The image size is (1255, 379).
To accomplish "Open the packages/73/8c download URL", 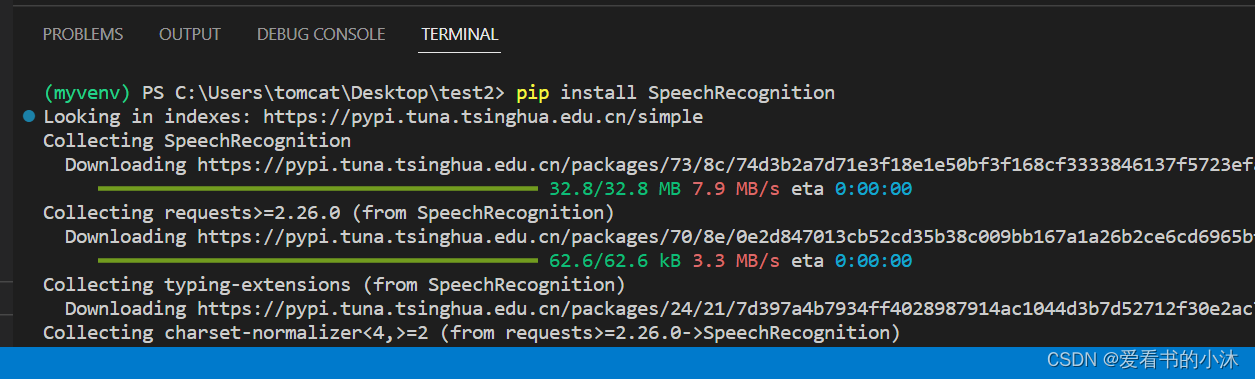I will [726, 165].
